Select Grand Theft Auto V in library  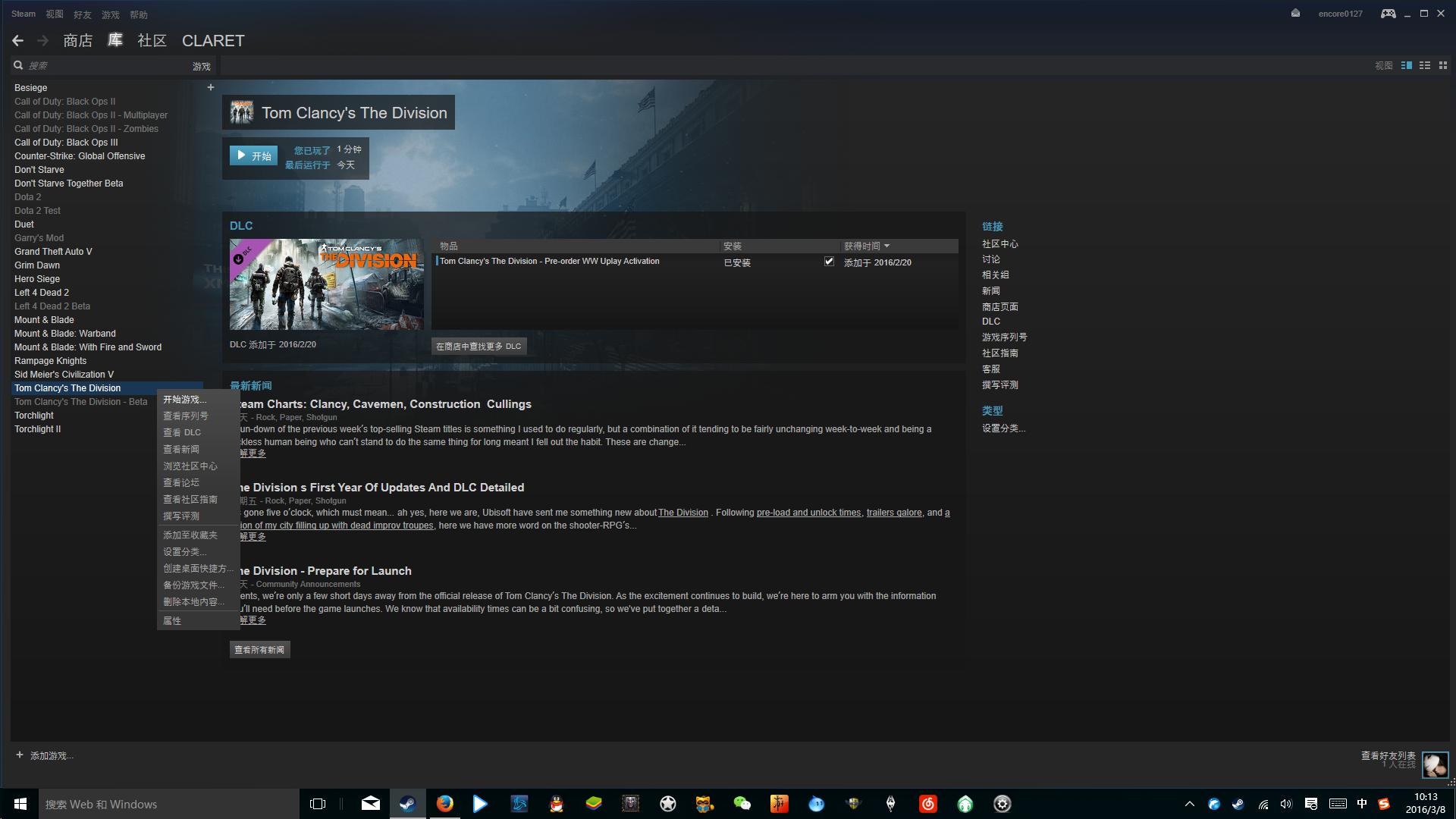point(53,252)
